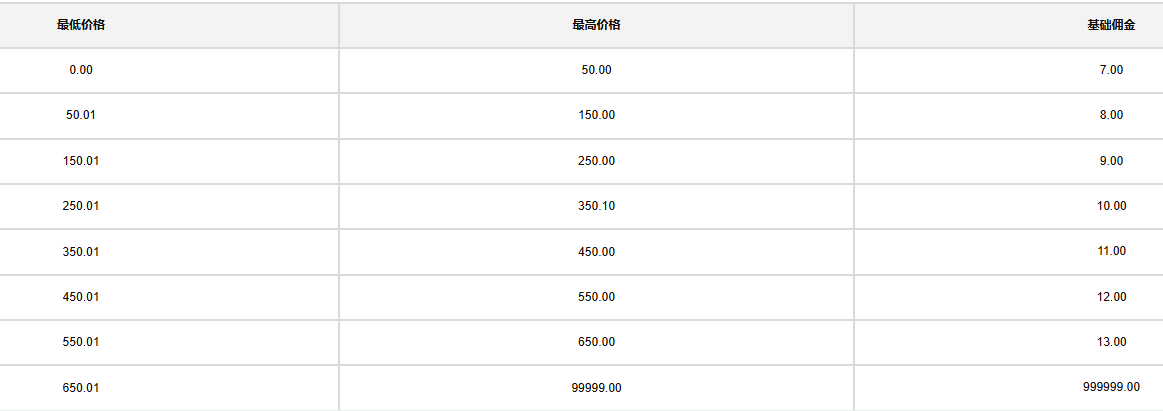This screenshot has height=411, width=1163.
Task: Select the 10.00 base commission cell
Action: (1111, 206)
